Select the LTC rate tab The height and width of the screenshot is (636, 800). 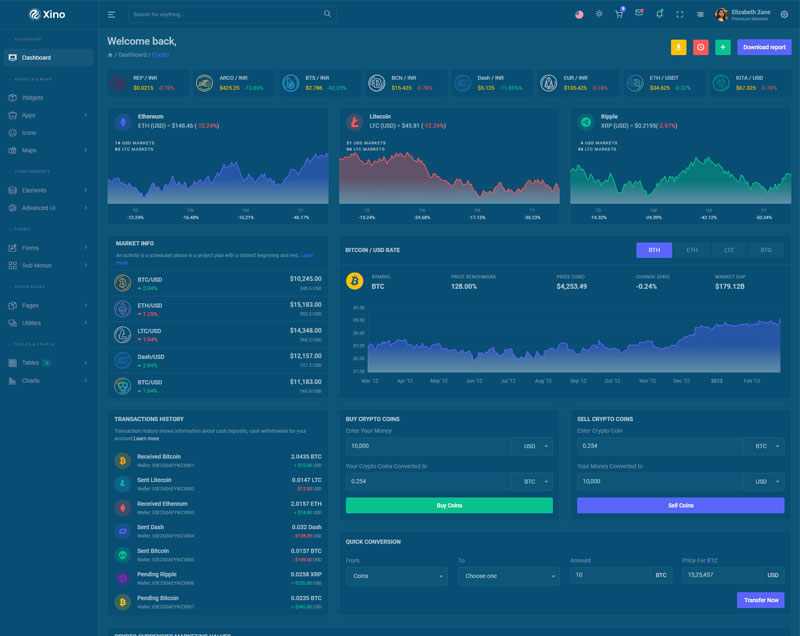pos(729,250)
